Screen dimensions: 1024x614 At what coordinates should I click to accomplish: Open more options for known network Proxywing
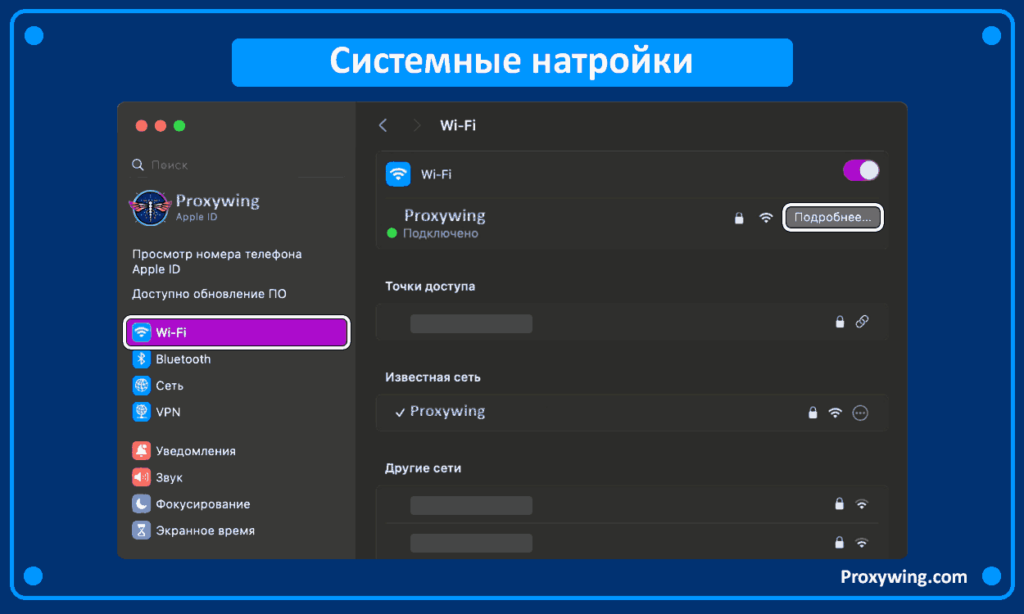860,413
